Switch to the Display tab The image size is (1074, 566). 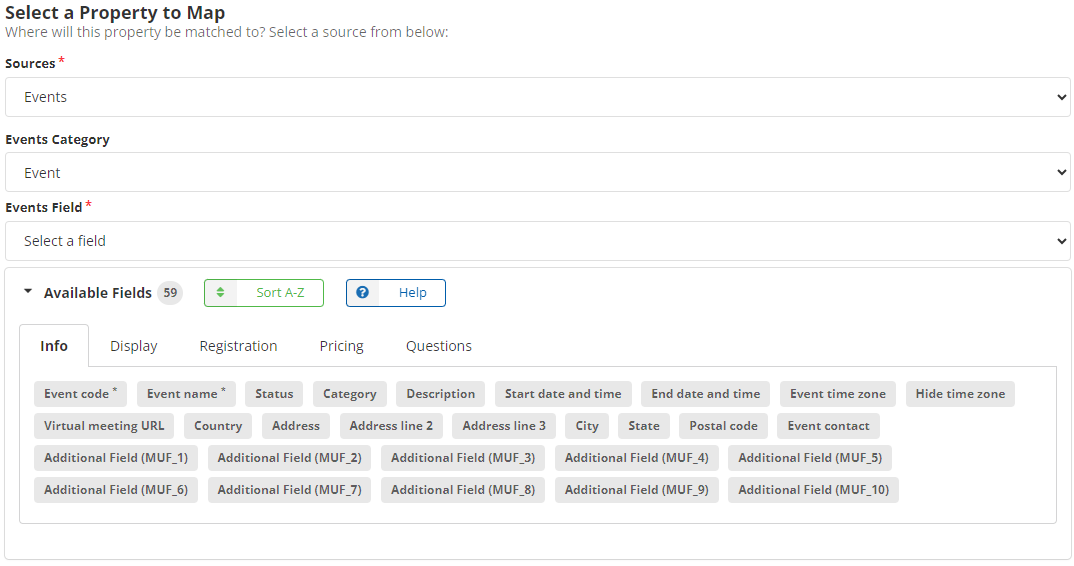(x=134, y=346)
